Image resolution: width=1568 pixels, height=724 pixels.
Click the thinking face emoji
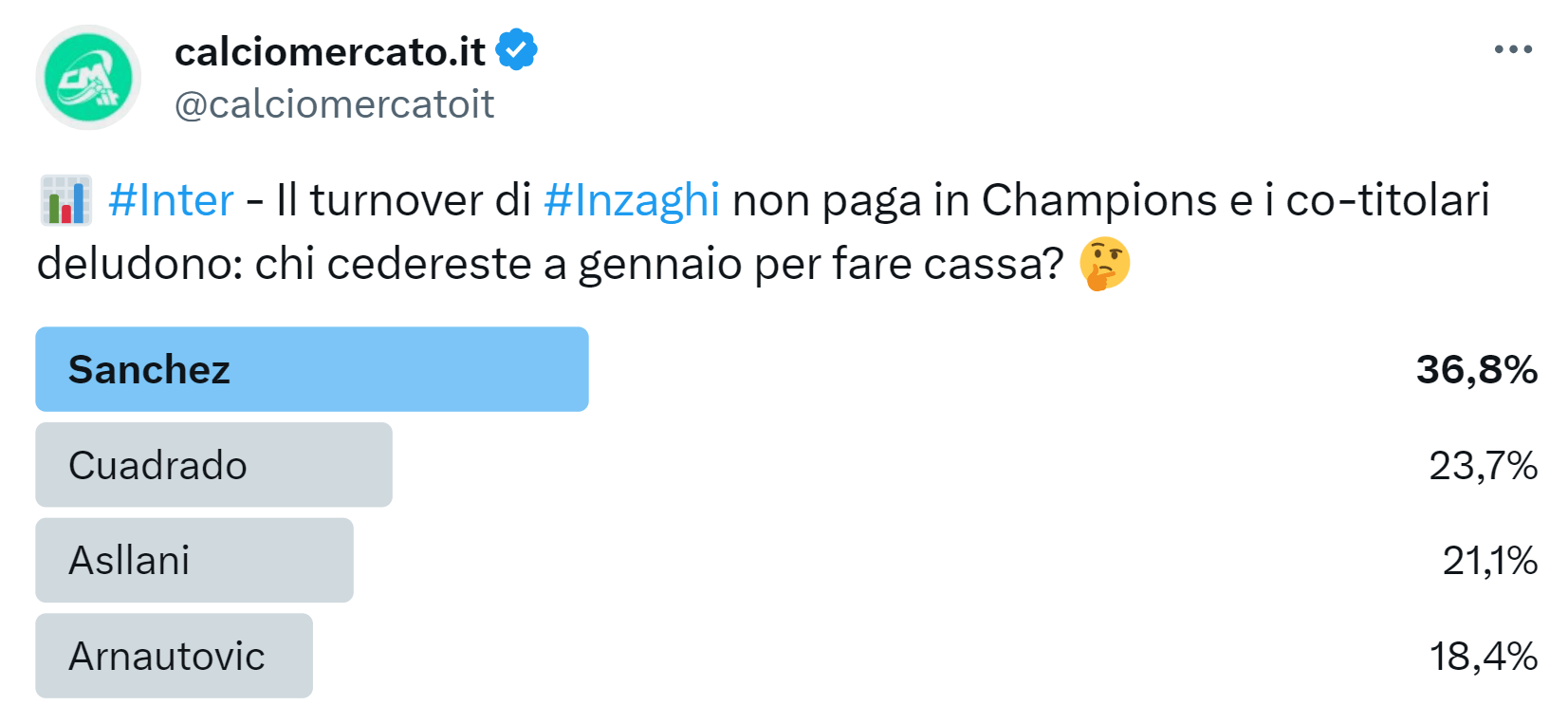click(x=1105, y=264)
